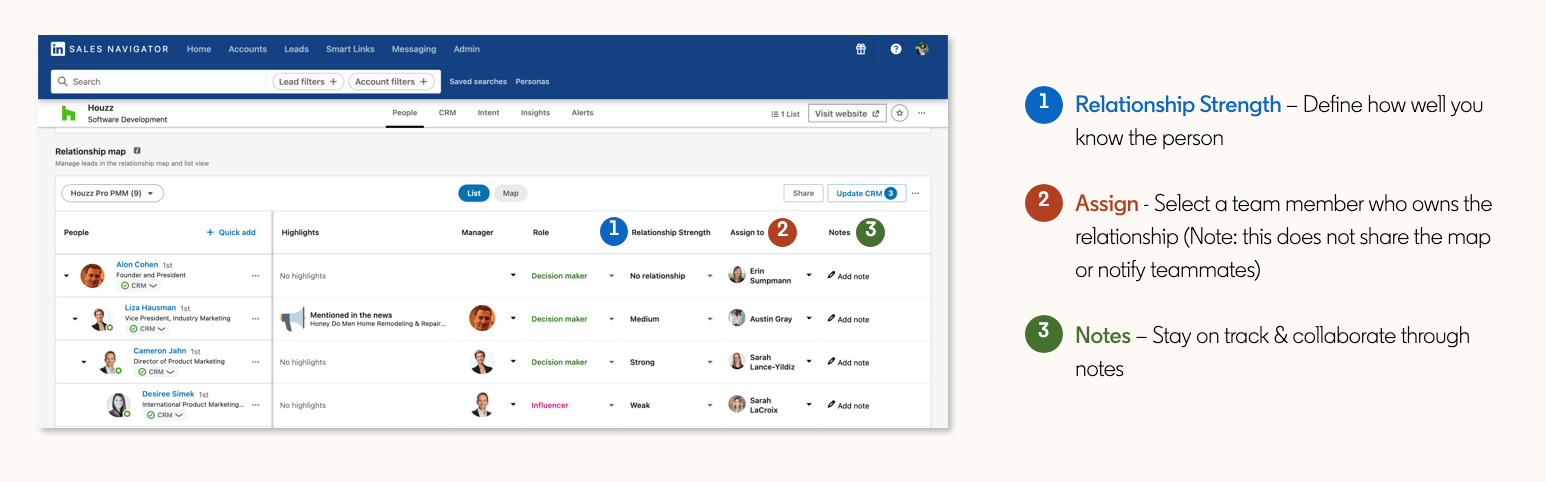Open Role dropdown showing Influencer
Viewport: 1546px width, 482px height.
pyautogui.click(x=573, y=405)
